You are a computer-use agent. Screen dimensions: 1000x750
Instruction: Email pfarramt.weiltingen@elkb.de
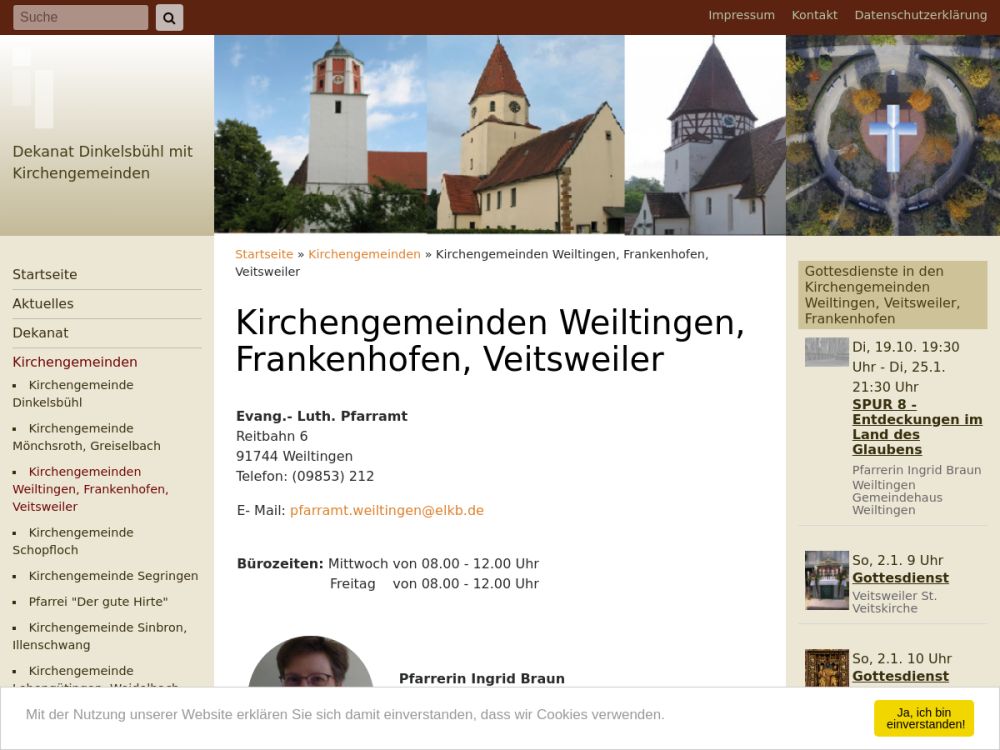click(x=386, y=510)
